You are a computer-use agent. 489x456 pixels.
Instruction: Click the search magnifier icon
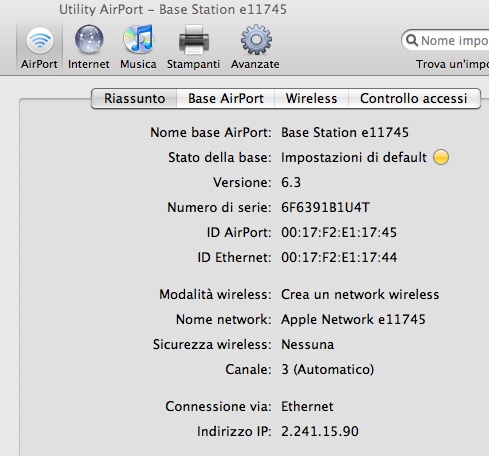tap(412, 41)
